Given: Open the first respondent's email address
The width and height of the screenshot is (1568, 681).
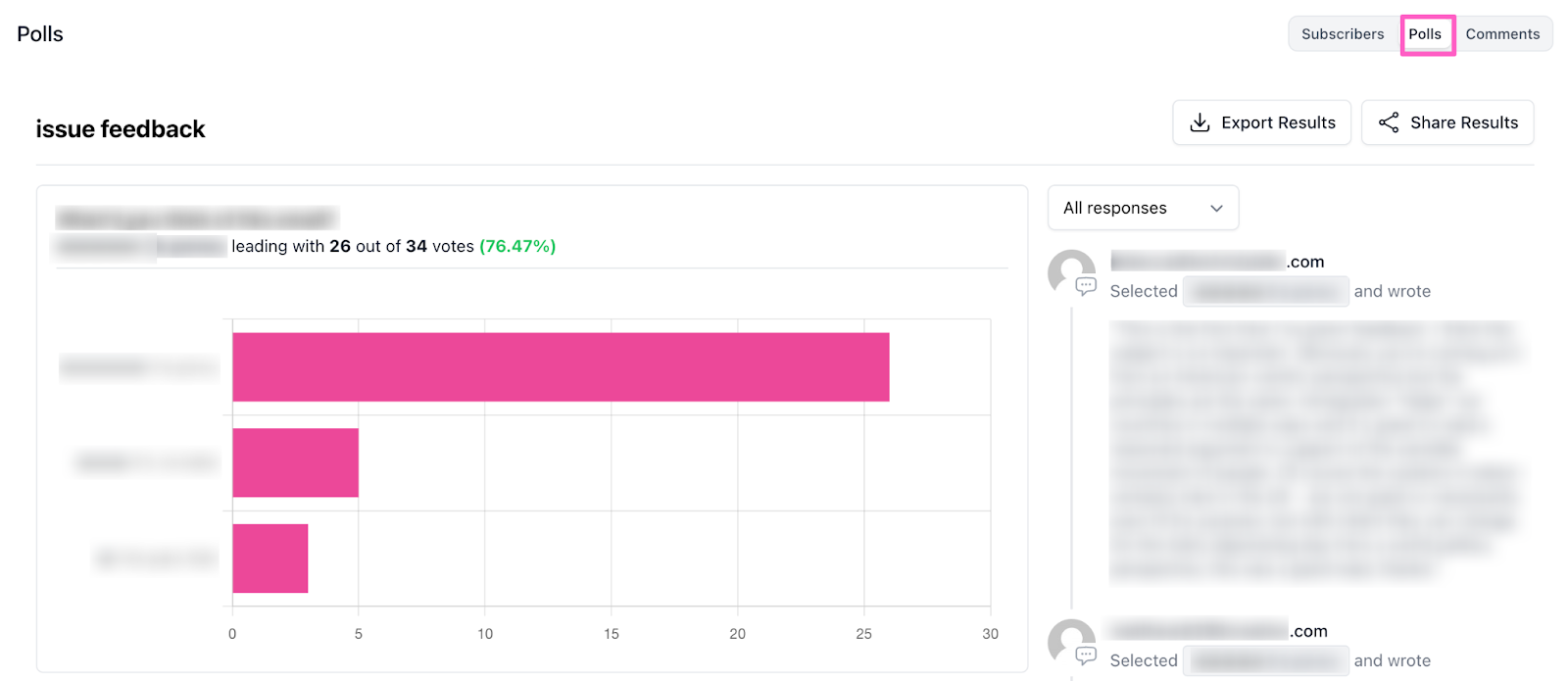Looking at the screenshot, I should (x=1217, y=262).
